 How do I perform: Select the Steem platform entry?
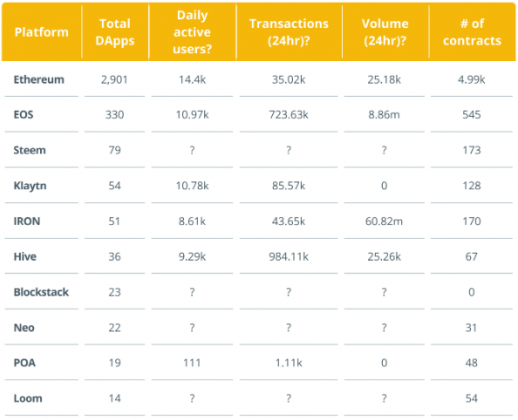pyautogui.click(x=29, y=150)
